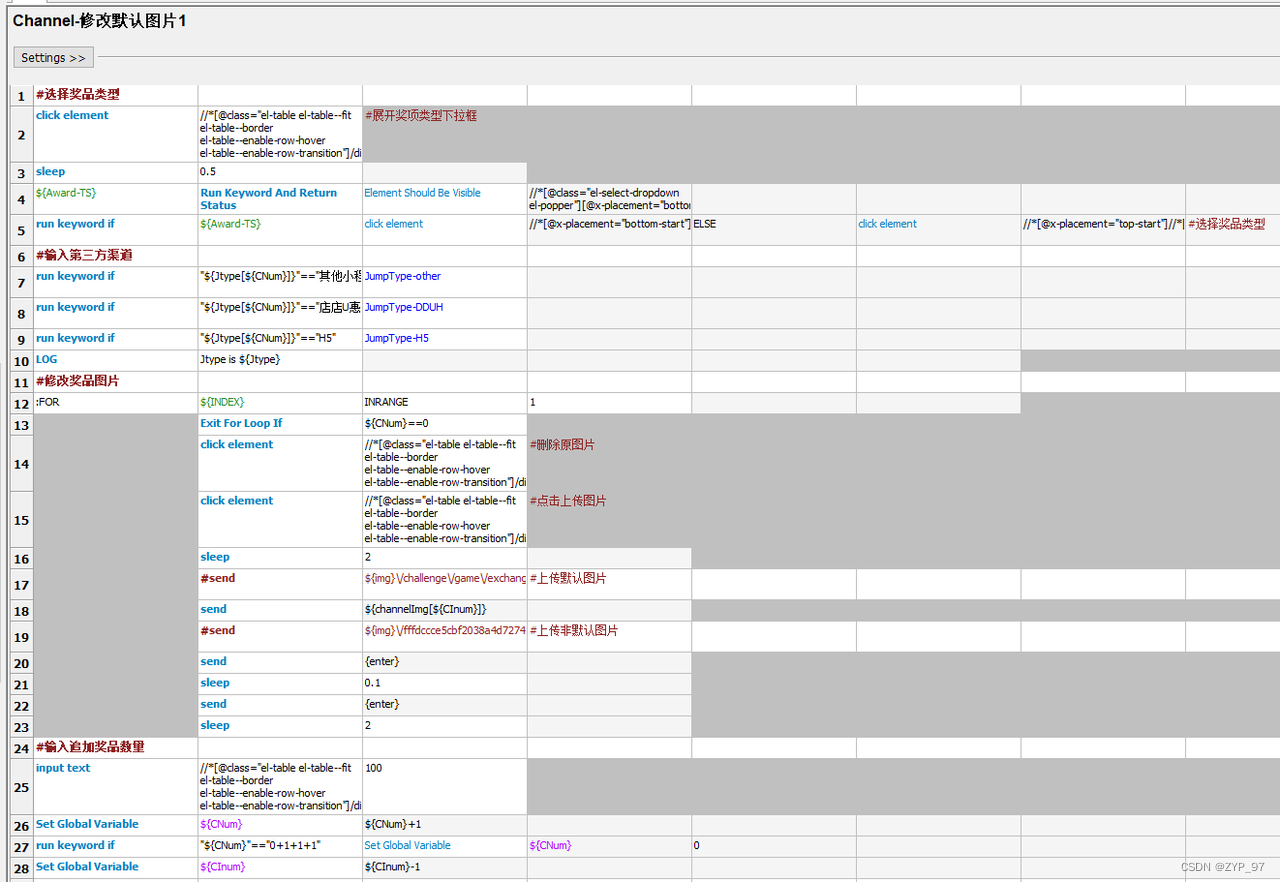Select the 'ELSE' cell in row 5
Image resolution: width=1280 pixels, height=882 pixels.
click(x=774, y=230)
